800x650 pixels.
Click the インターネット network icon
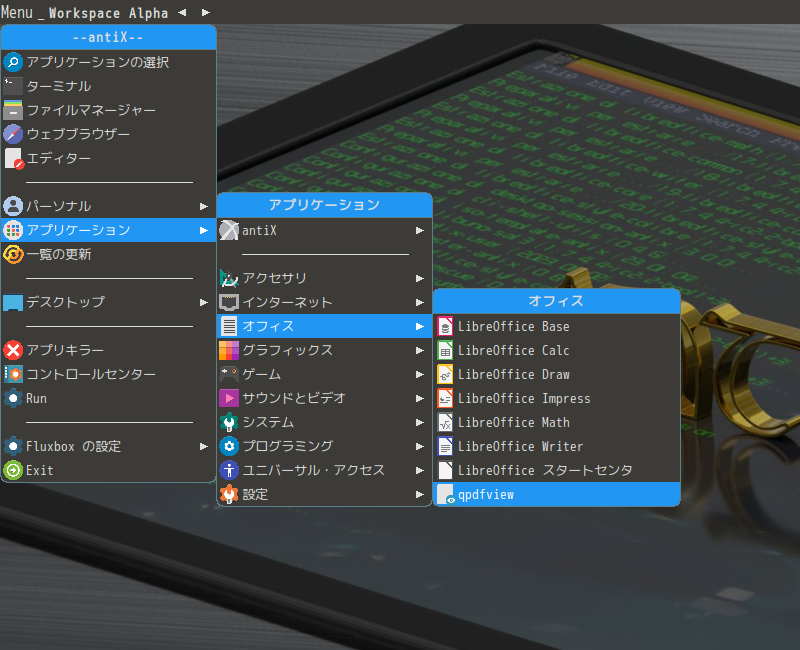(229, 302)
